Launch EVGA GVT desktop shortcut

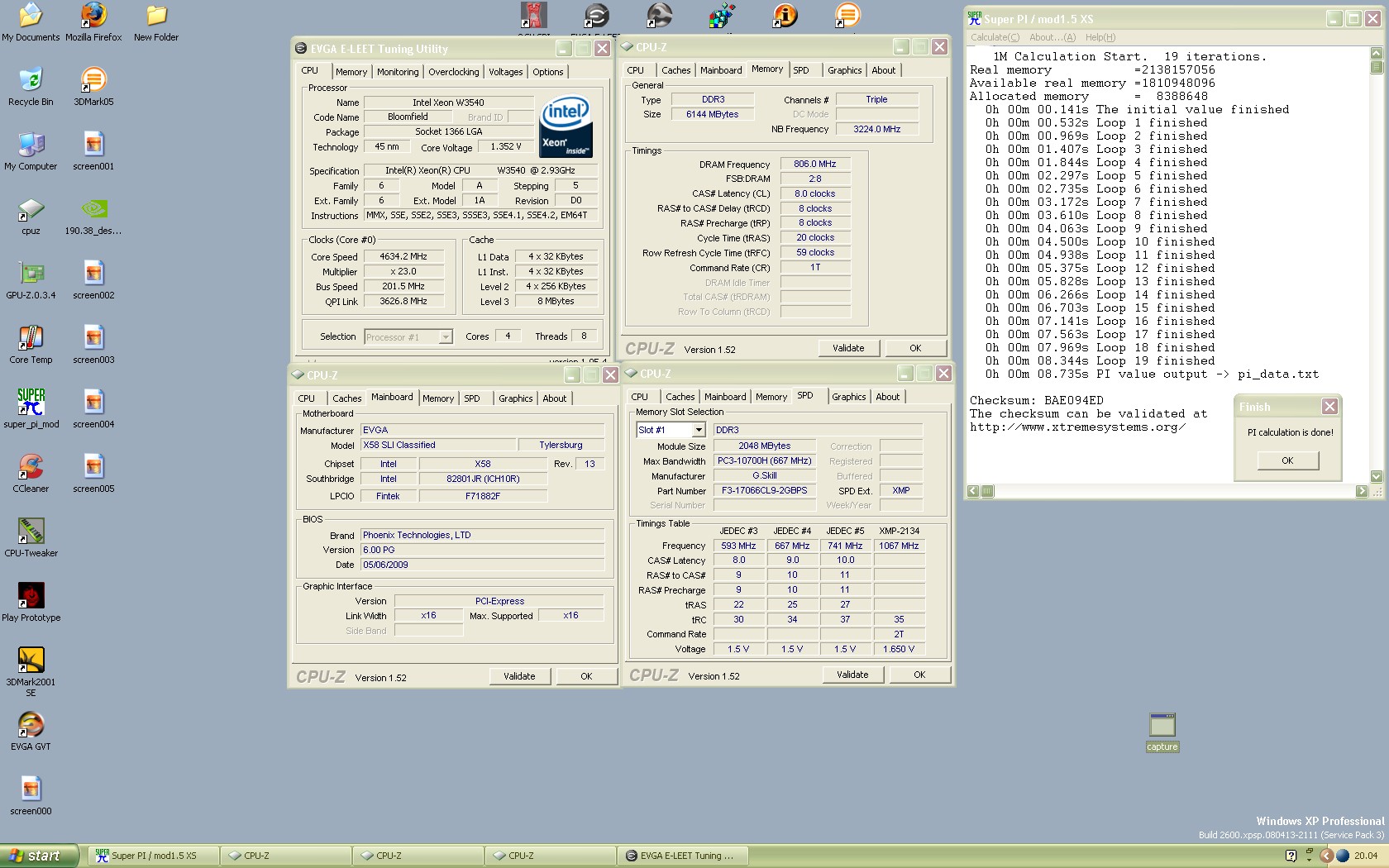(31, 732)
